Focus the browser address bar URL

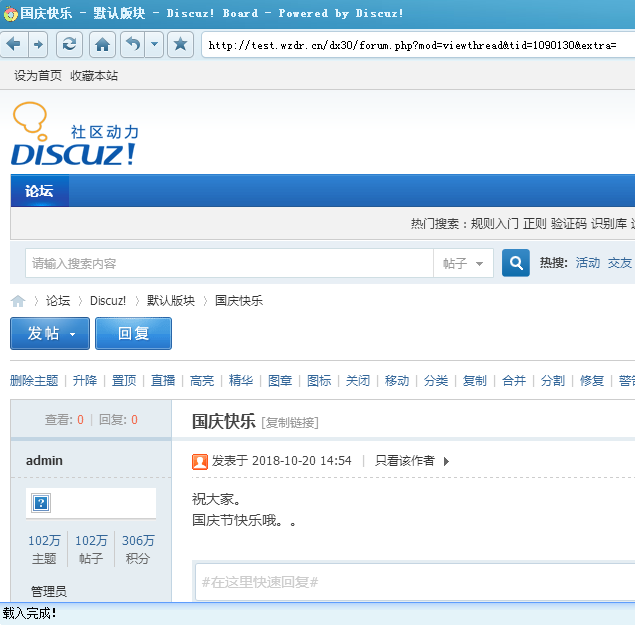(x=417, y=45)
